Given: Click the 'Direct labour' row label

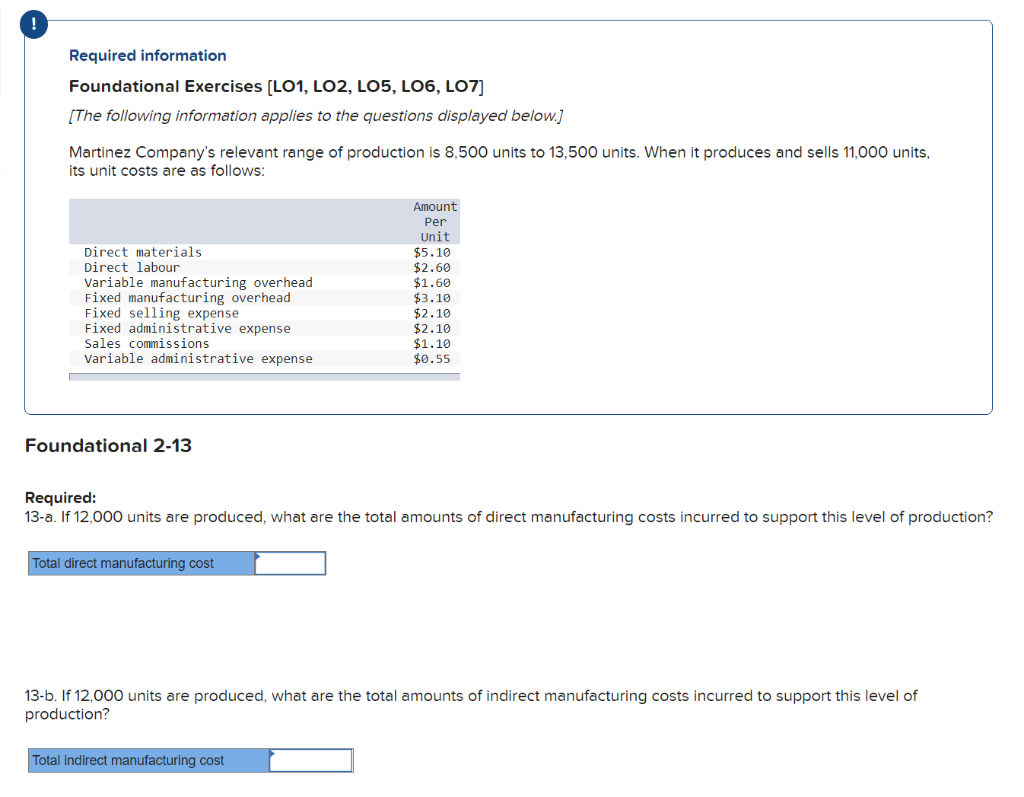Looking at the screenshot, I should (x=132, y=267).
